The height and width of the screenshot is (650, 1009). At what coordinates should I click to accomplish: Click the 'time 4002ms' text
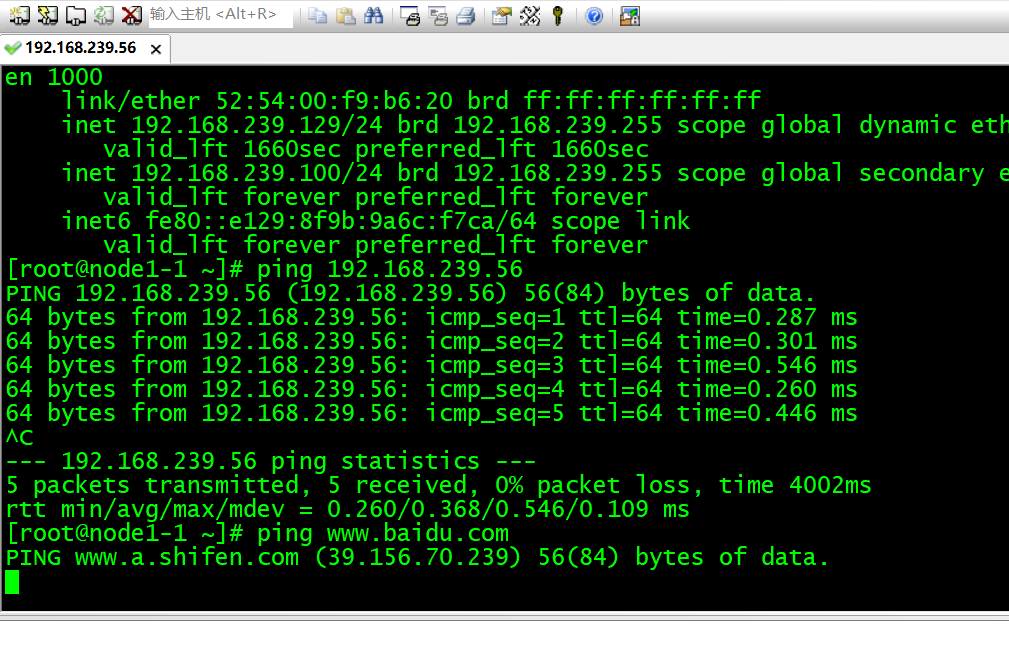tap(795, 485)
